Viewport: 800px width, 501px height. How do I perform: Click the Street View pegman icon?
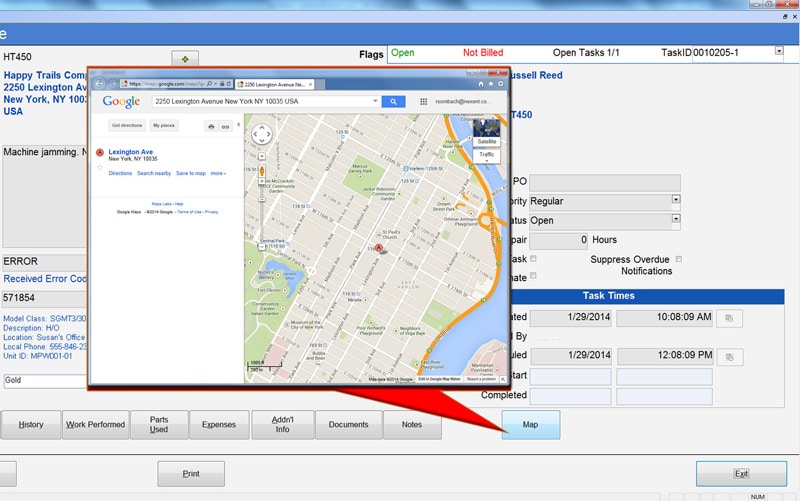click(x=262, y=171)
